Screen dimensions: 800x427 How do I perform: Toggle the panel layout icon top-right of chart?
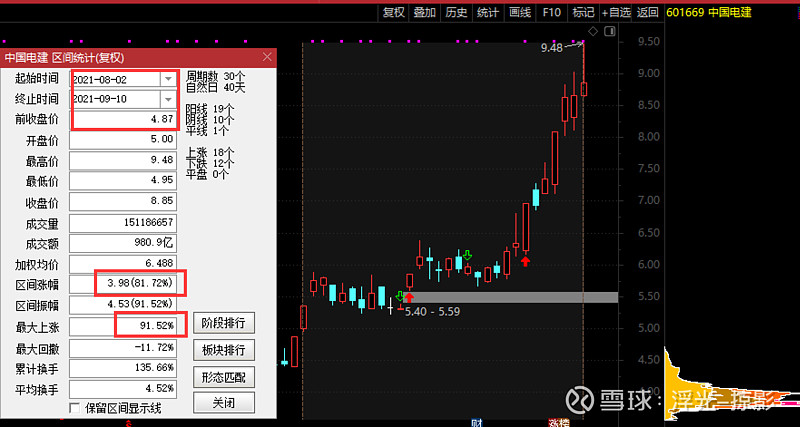click(610, 32)
